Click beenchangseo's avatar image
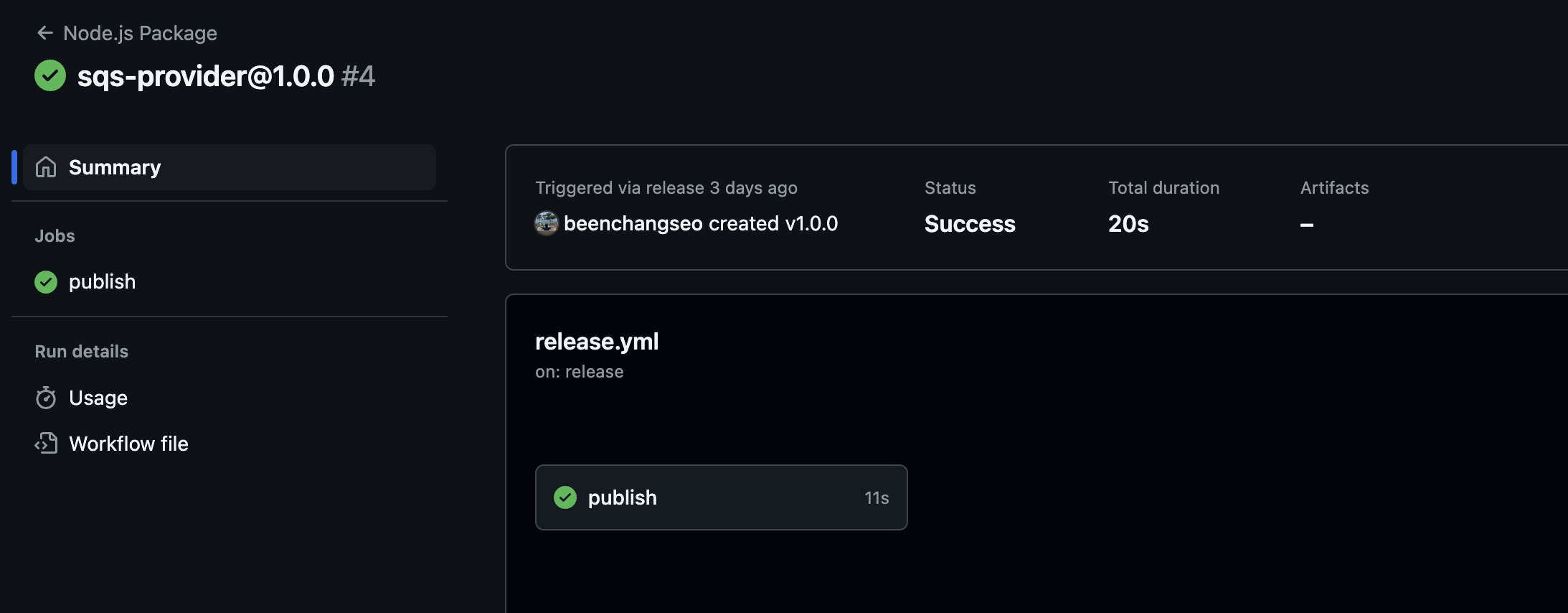 click(x=546, y=223)
